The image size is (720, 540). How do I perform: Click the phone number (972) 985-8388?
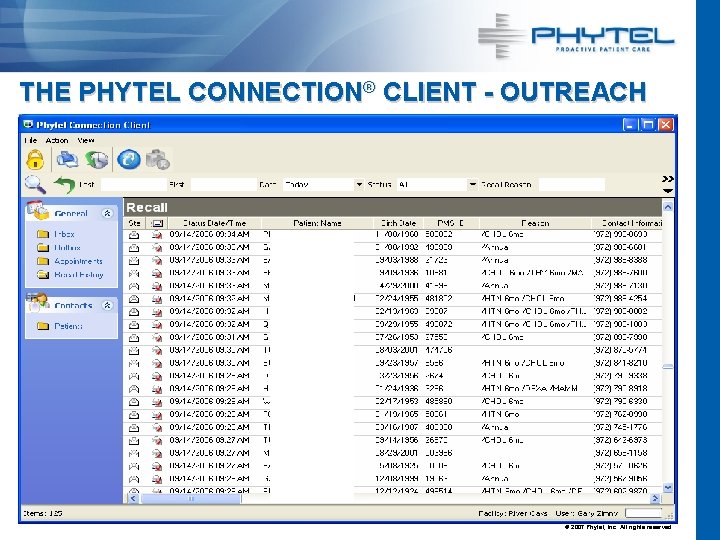[620, 260]
